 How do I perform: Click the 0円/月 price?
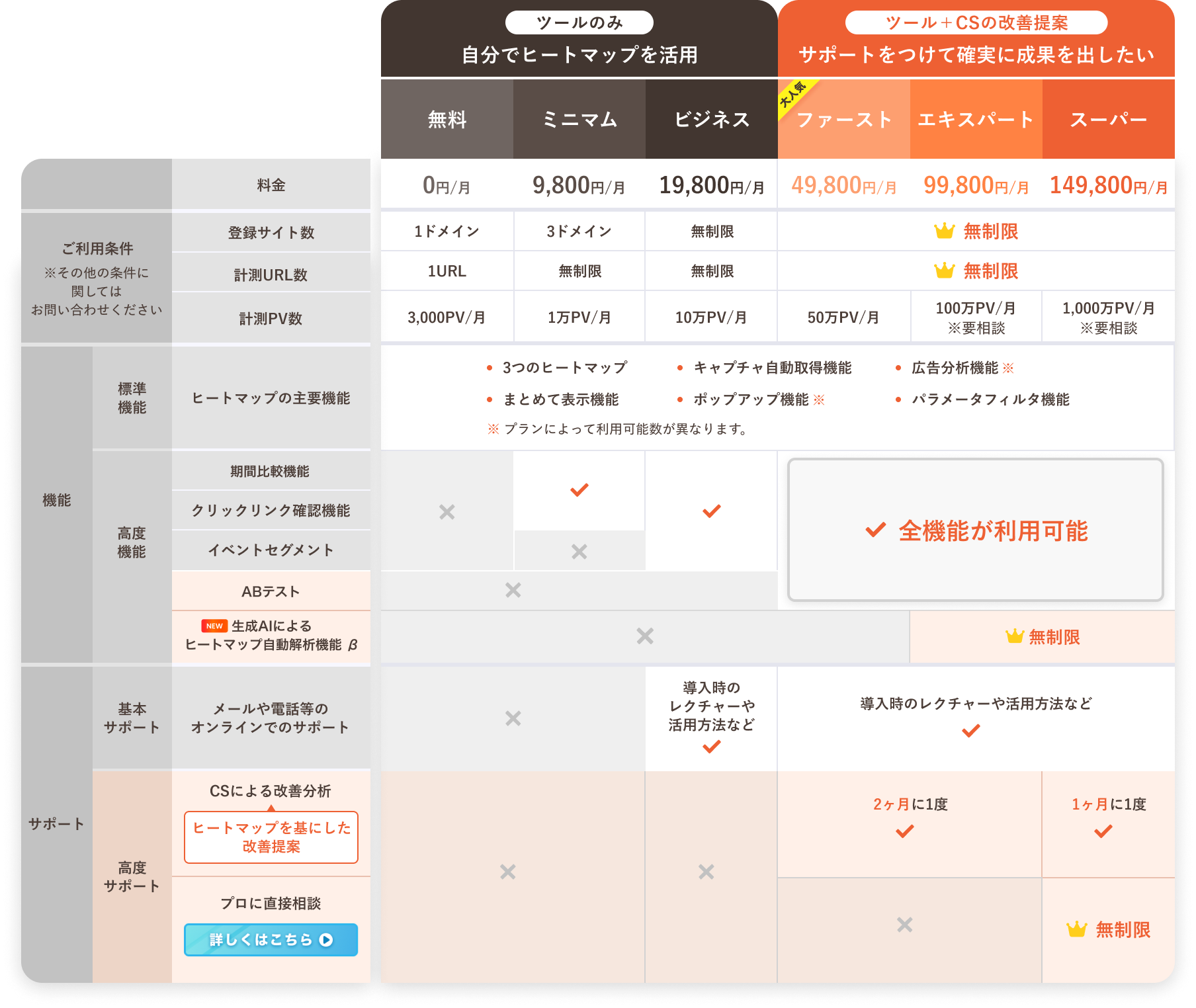(x=447, y=185)
